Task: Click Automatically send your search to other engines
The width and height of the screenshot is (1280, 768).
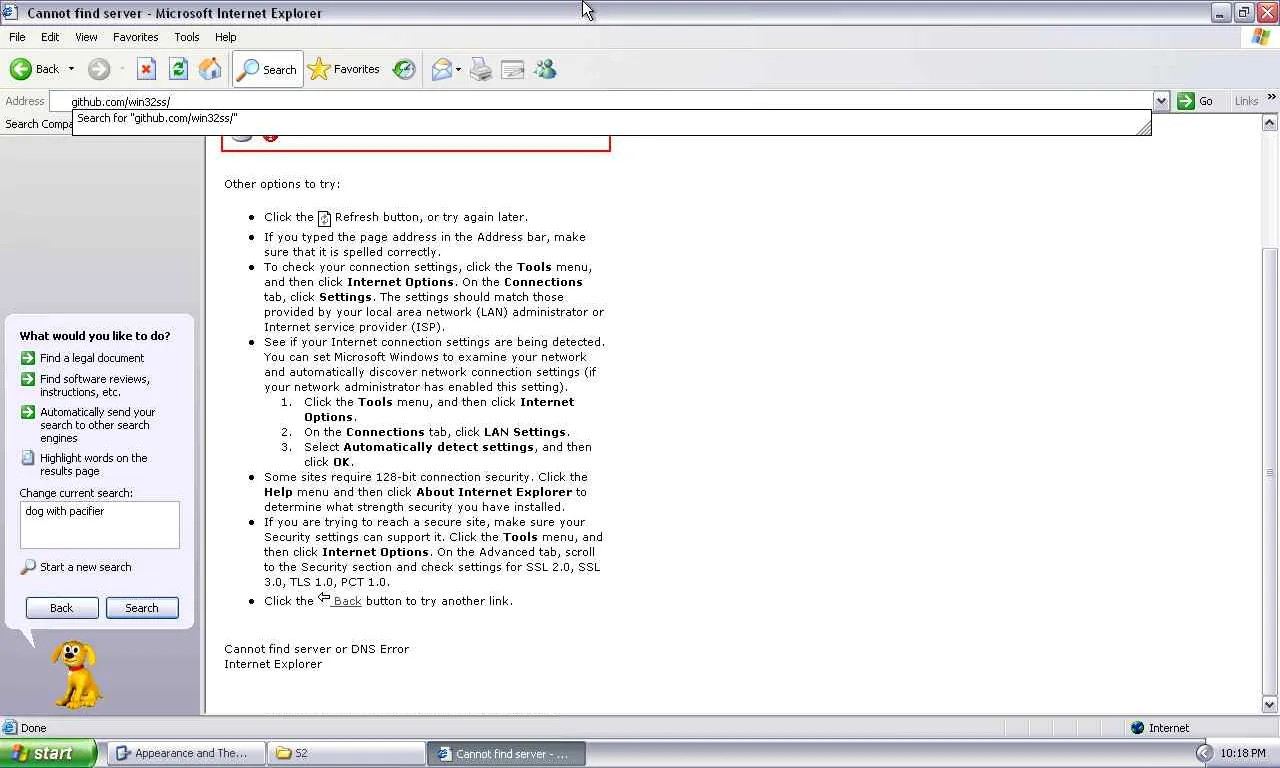Action: [x=98, y=425]
